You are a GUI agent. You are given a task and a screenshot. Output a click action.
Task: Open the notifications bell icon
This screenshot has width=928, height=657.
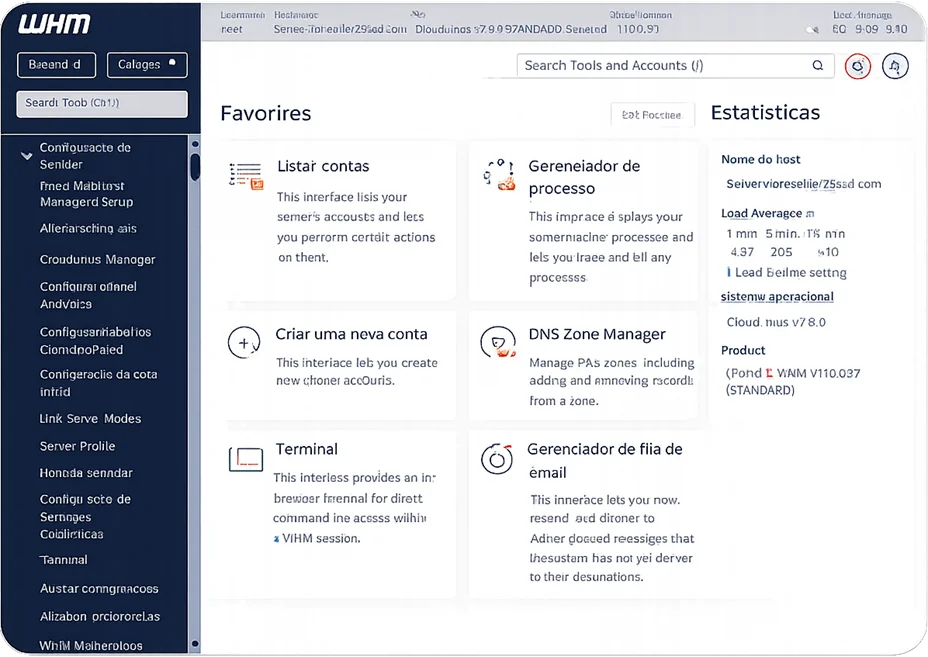coord(896,66)
